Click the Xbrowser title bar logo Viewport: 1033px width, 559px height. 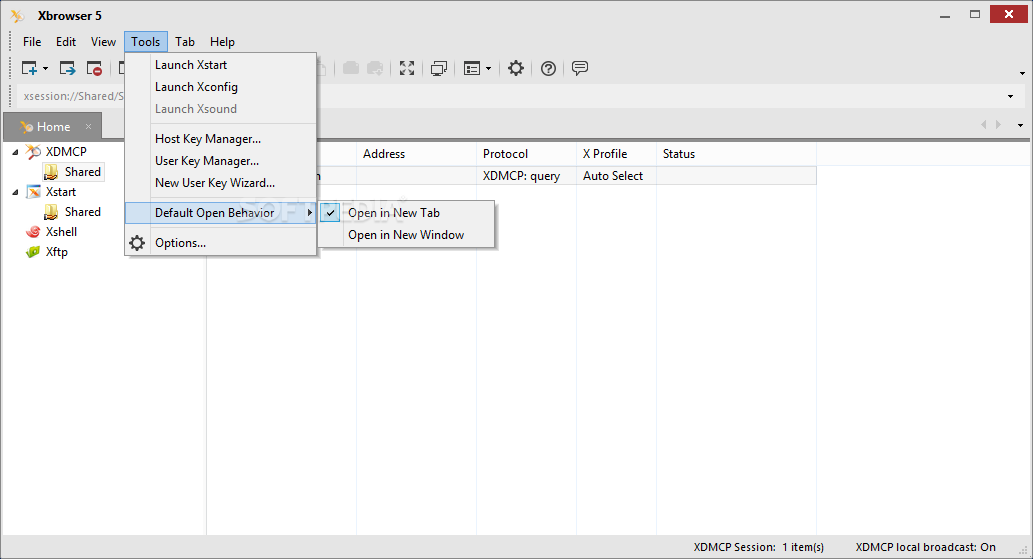click(x=18, y=15)
